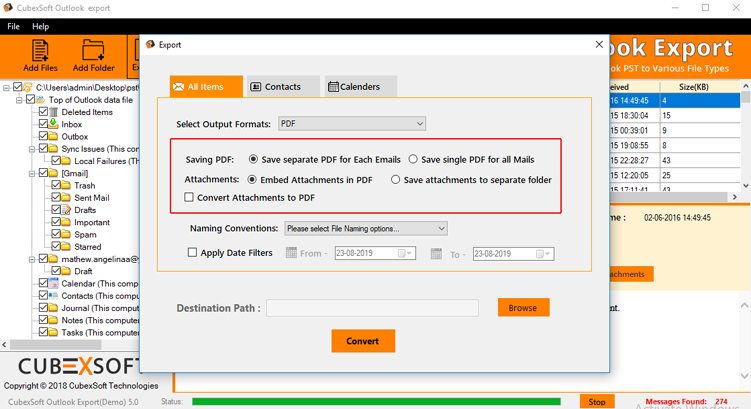Open the File menu
Screen dimensions: 751x409
tap(14, 27)
